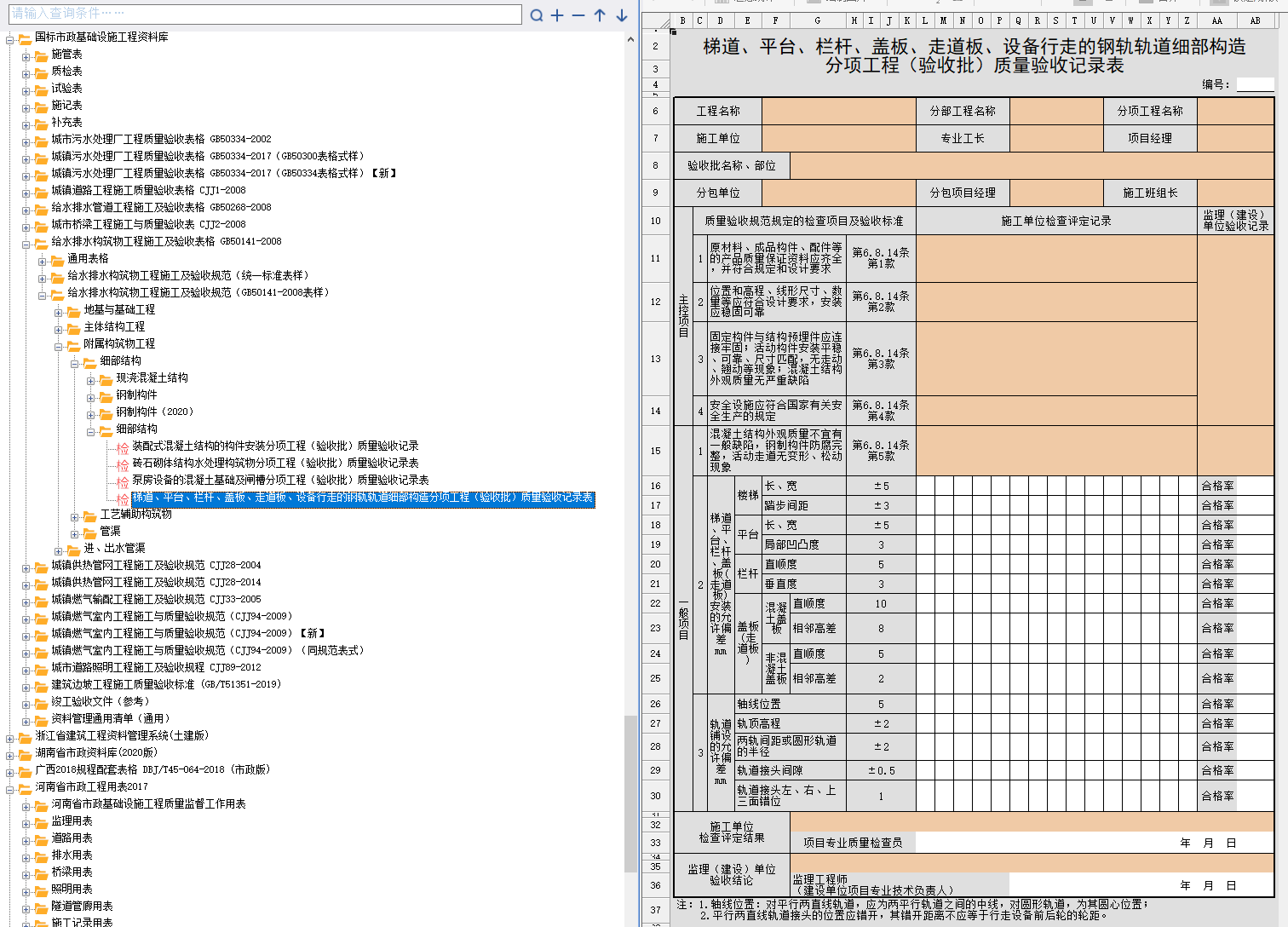Click the 项目专业质量检查员 cell

click(853, 843)
